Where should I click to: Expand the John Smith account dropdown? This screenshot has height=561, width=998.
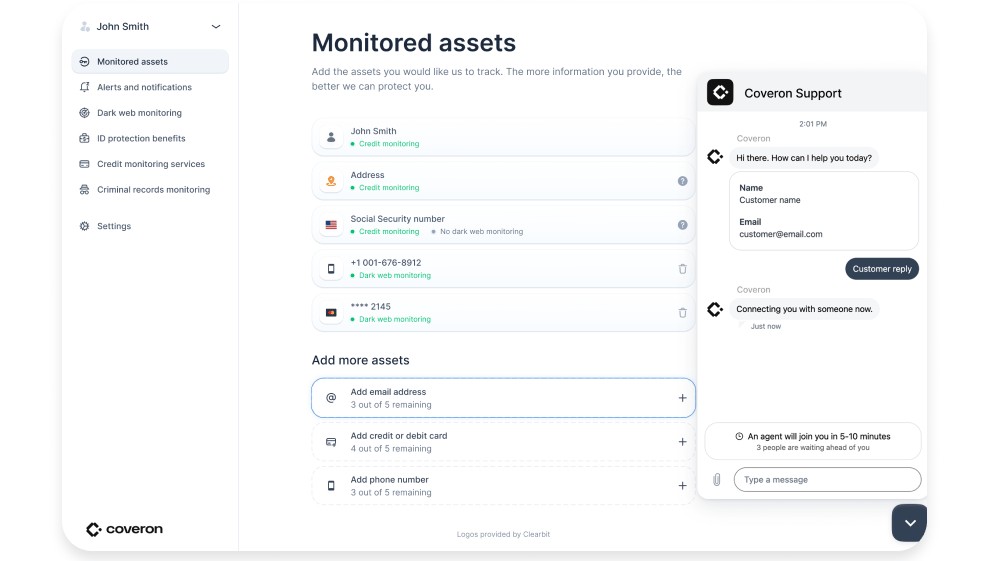coord(216,27)
